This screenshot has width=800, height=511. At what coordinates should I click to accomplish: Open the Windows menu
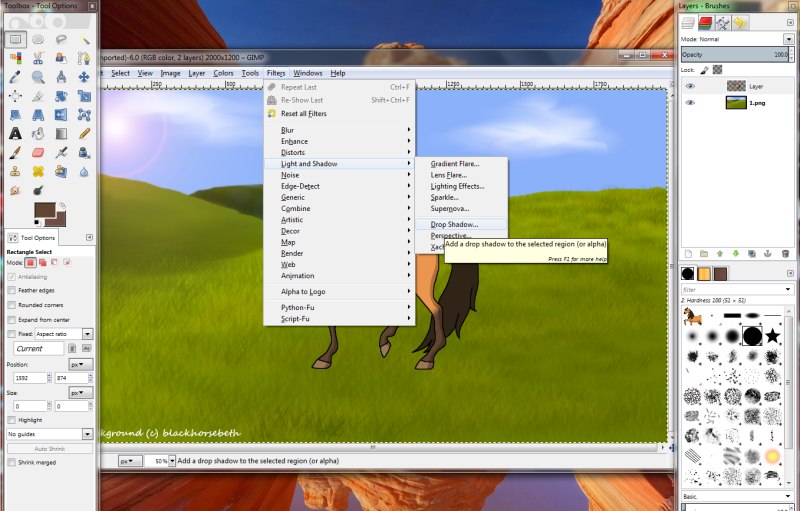[x=308, y=73]
